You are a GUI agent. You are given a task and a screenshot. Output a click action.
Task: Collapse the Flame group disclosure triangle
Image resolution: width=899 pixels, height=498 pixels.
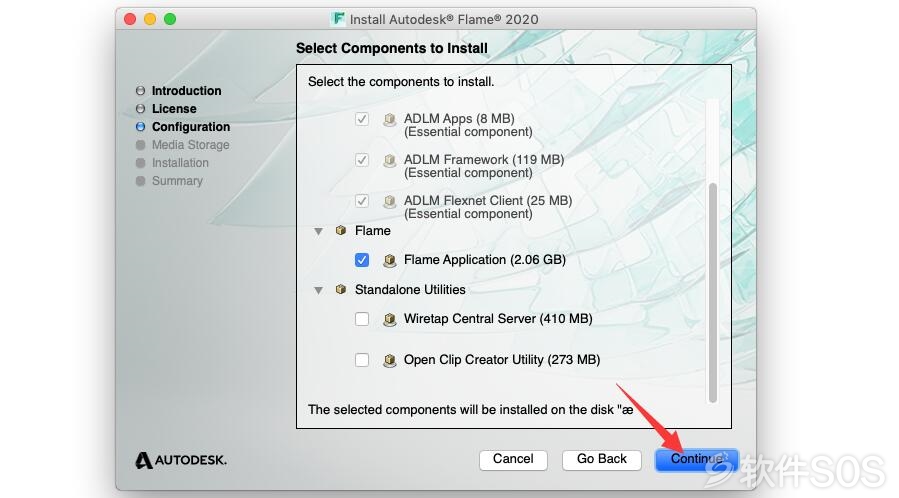pyautogui.click(x=318, y=232)
